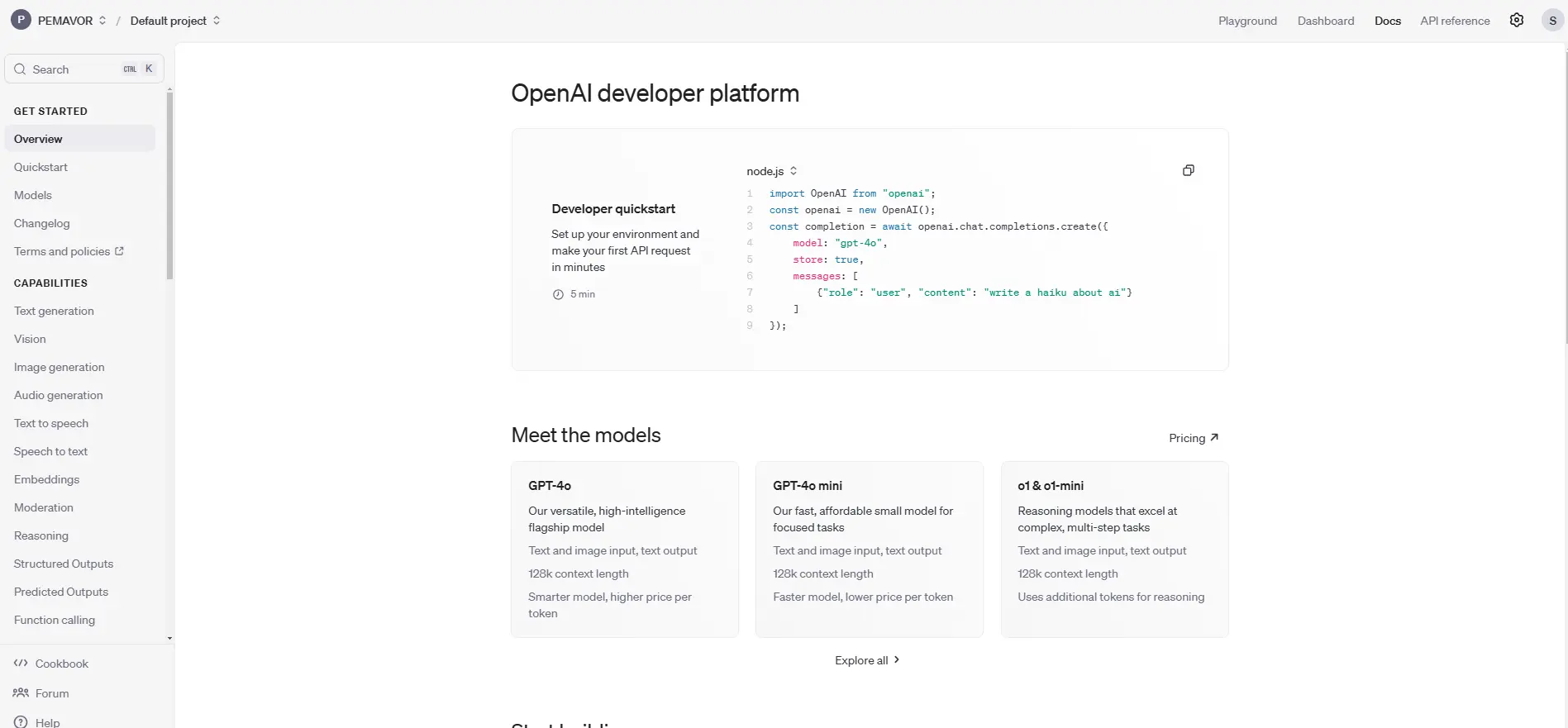Click the search magnifier icon

pyautogui.click(x=20, y=69)
